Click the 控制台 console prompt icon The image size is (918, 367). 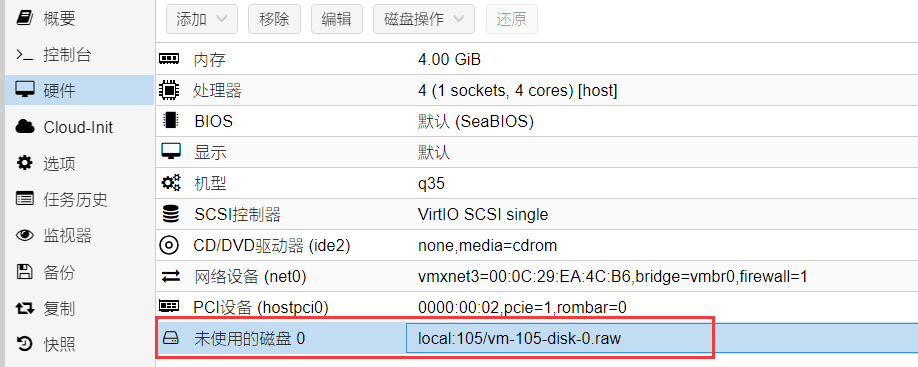tap(25, 56)
